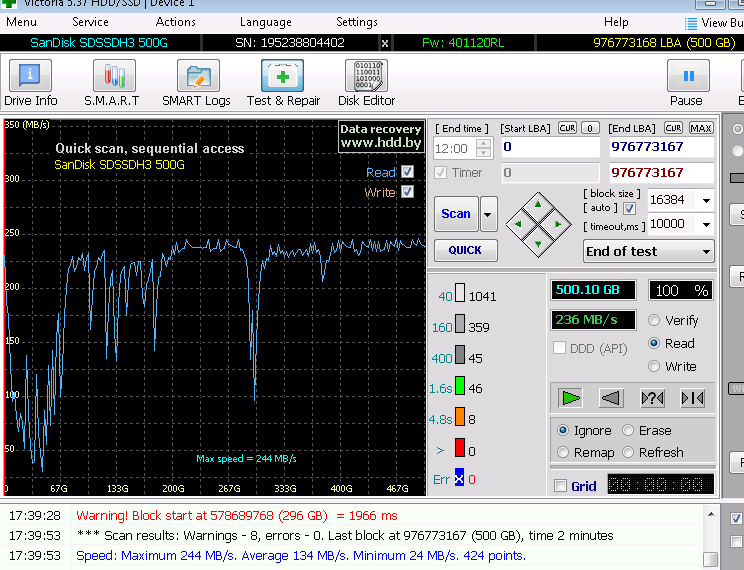This screenshot has height=570, width=744.
Task: Select the Verify radio option
Action: pyautogui.click(x=655, y=321)
